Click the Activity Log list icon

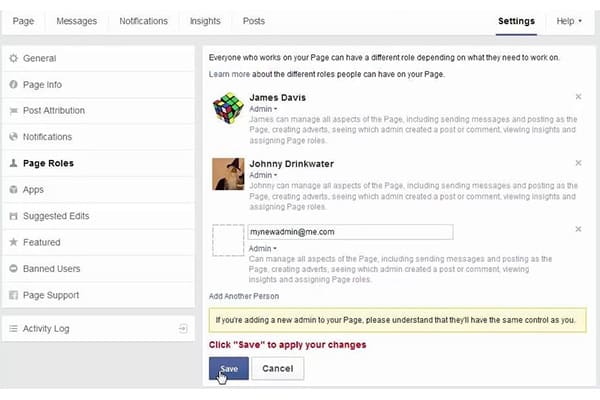coord(13,328)
